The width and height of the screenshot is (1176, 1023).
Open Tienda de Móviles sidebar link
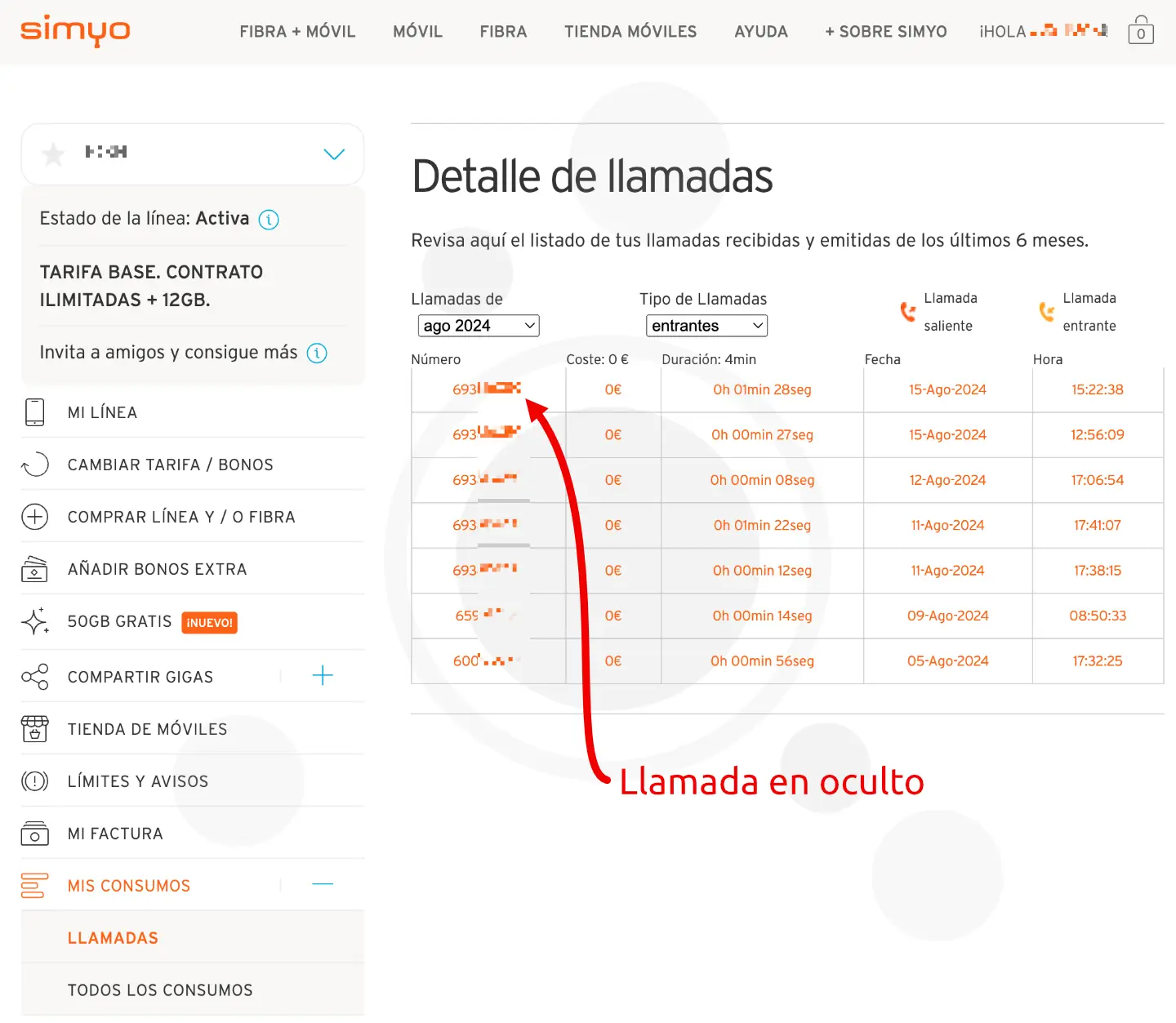click(147, 730)
